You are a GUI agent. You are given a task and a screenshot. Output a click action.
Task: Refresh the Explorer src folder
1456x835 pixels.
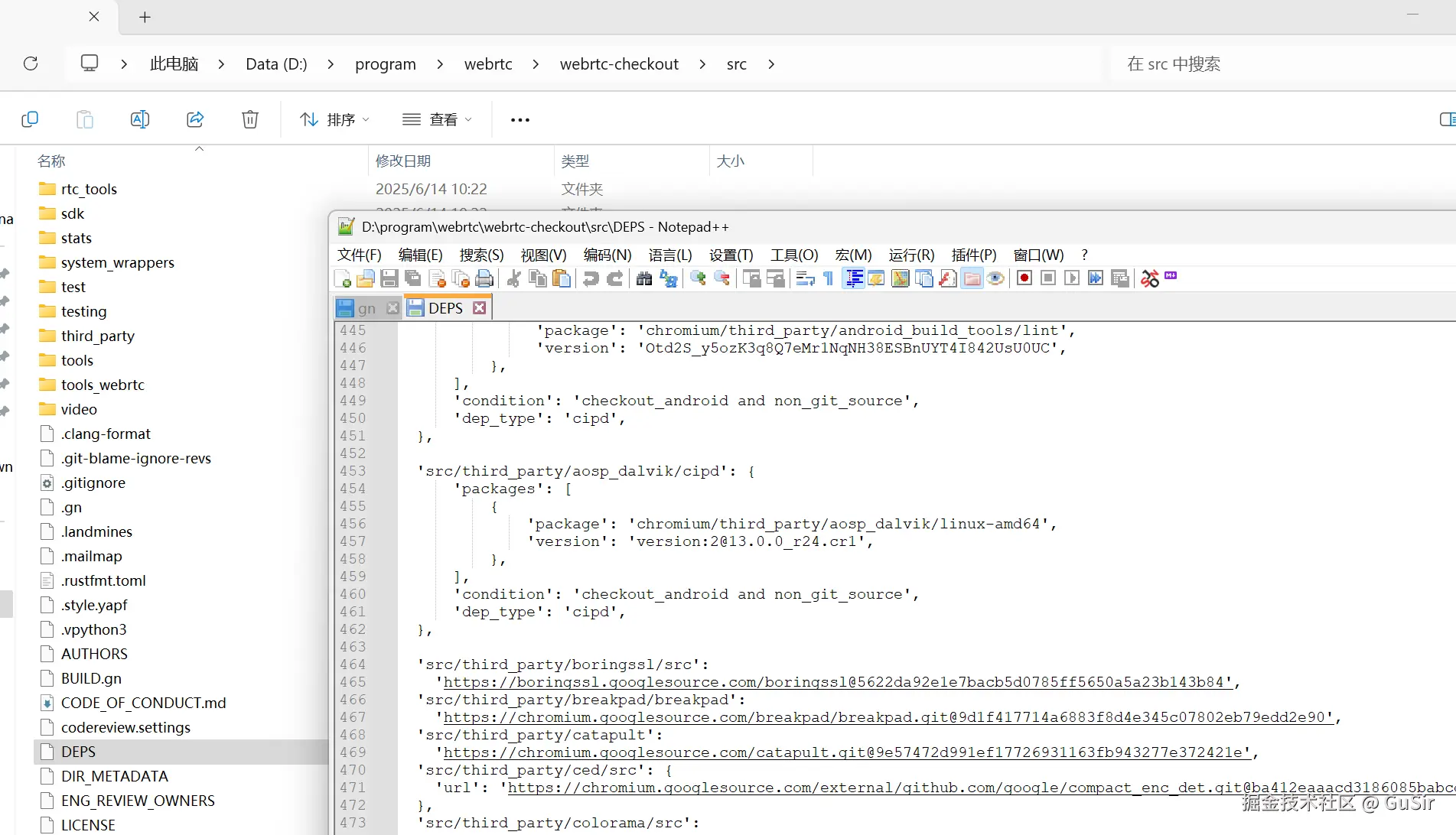pos(31,63)
